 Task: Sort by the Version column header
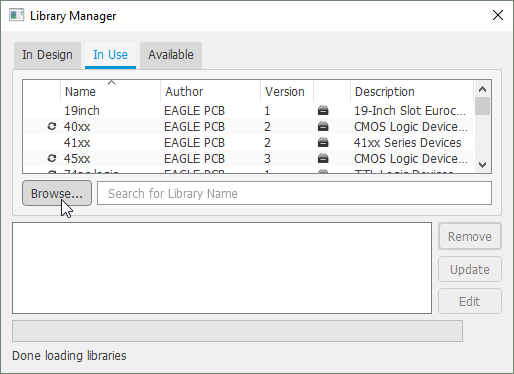(287, 91)
